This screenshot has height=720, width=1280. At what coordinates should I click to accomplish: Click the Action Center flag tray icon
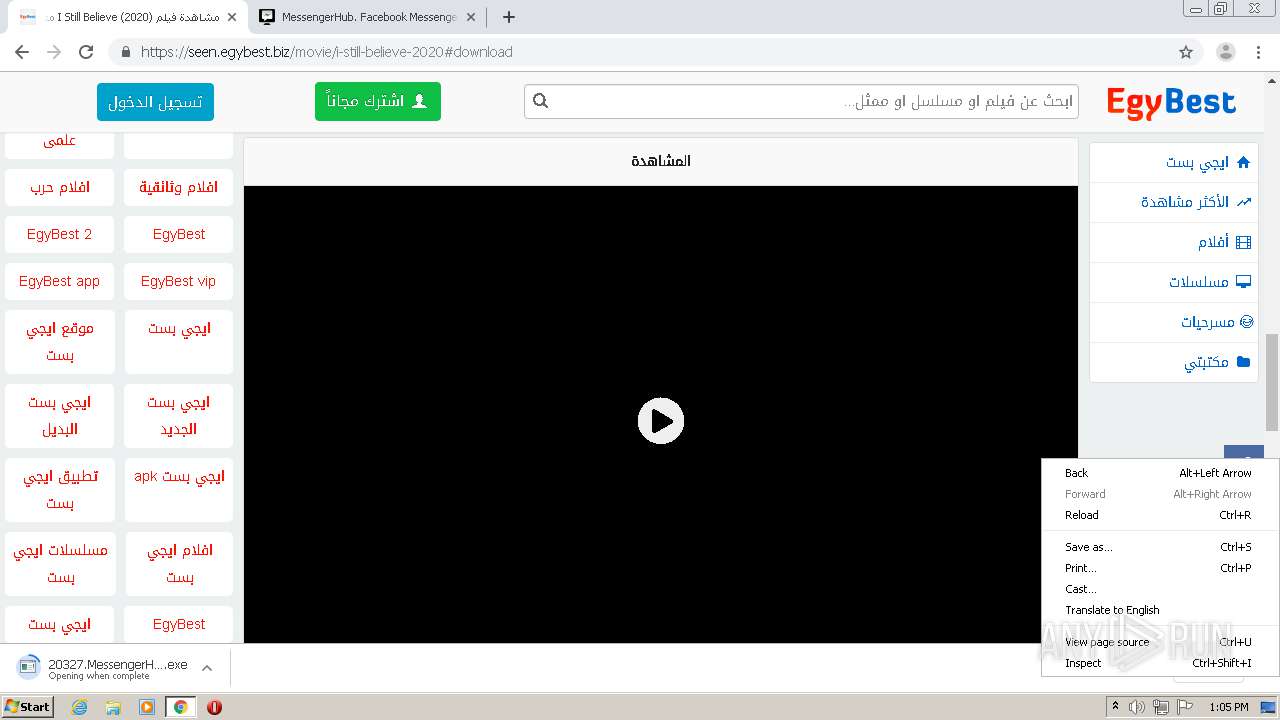tap(1185, 707)
